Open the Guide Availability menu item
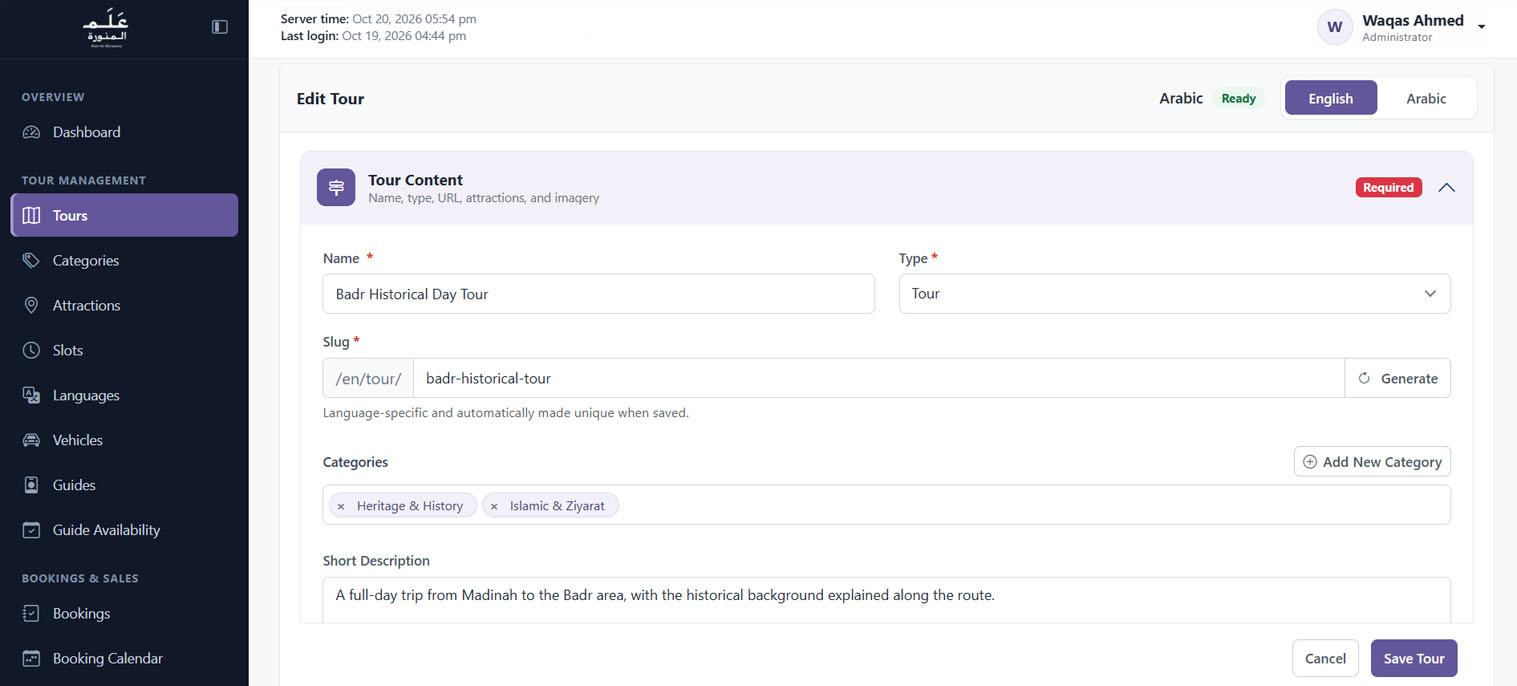 (124, 530)
